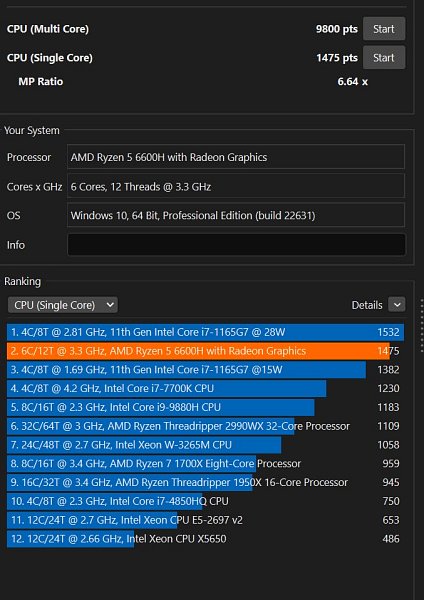Image resolution: width=424 pixels, height=600 pixels.
Task: Select ranking row Intel Core i7-7700K CPU
Action: click(203, 388)
